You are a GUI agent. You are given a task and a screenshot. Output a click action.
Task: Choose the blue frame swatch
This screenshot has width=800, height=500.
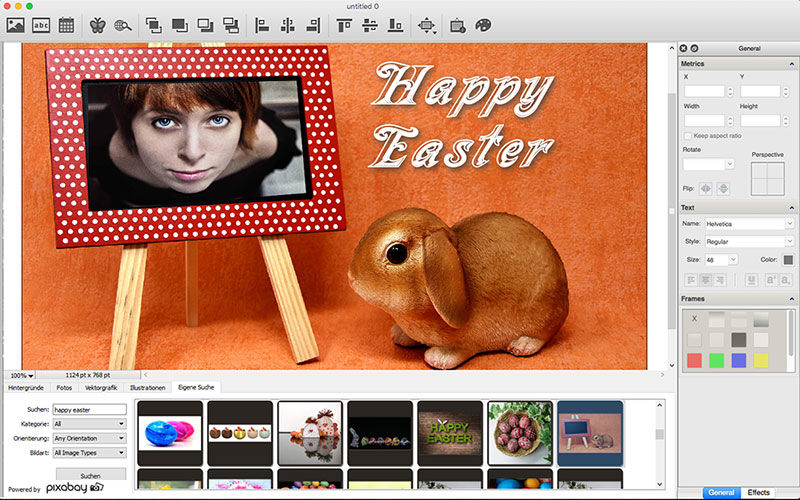click(739, 361)
